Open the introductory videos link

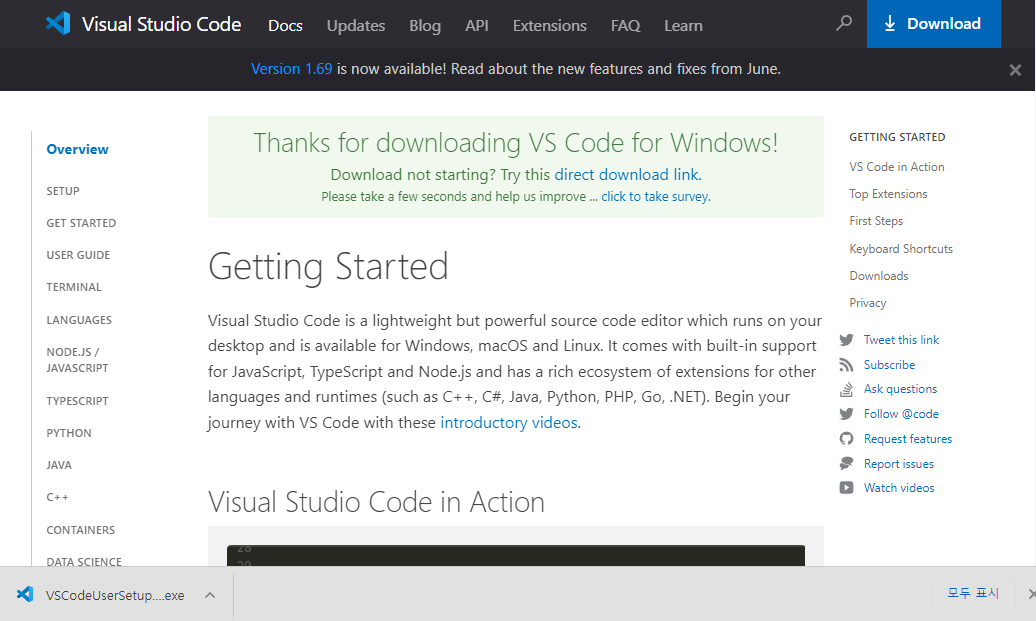coord(509,422)
